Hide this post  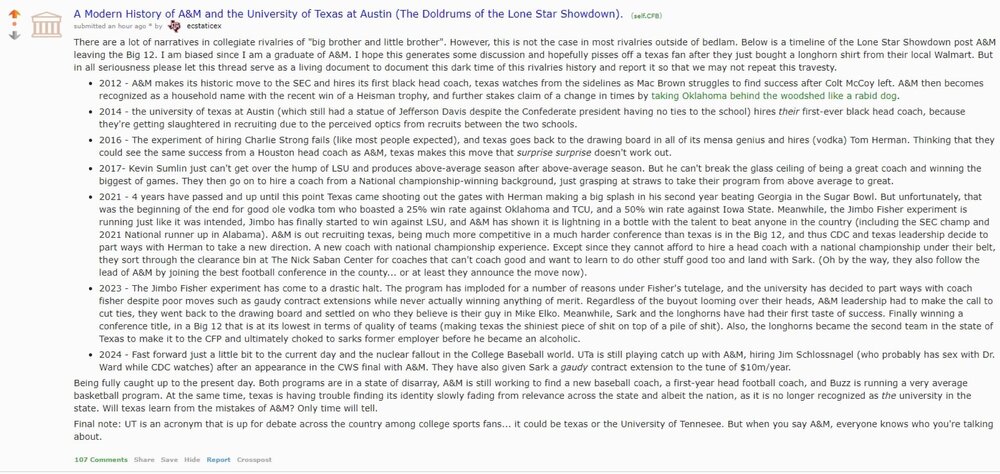click(x=193, y=460)
